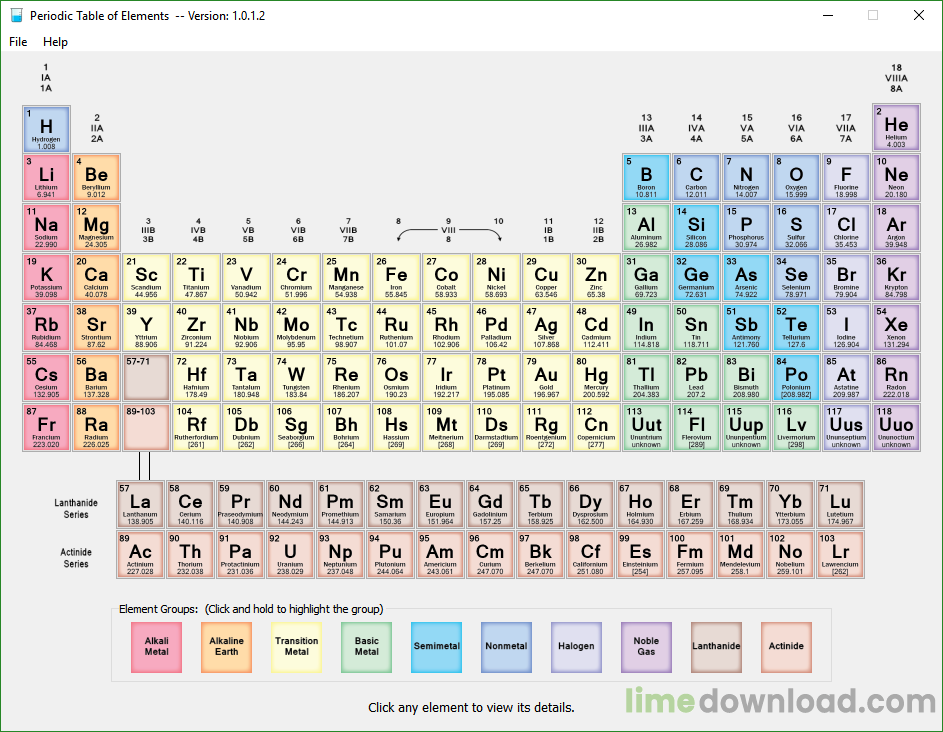The height and width of the screenshot is (732, 943).
Task: Open the Iron (Fe) element tile
Action: (x=396, y=278)
